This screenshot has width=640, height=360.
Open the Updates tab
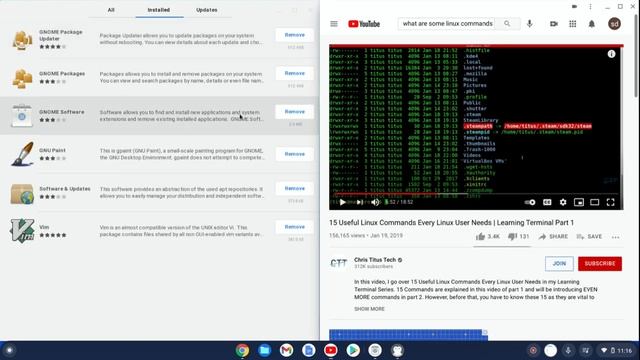click(x=207, y=10)
